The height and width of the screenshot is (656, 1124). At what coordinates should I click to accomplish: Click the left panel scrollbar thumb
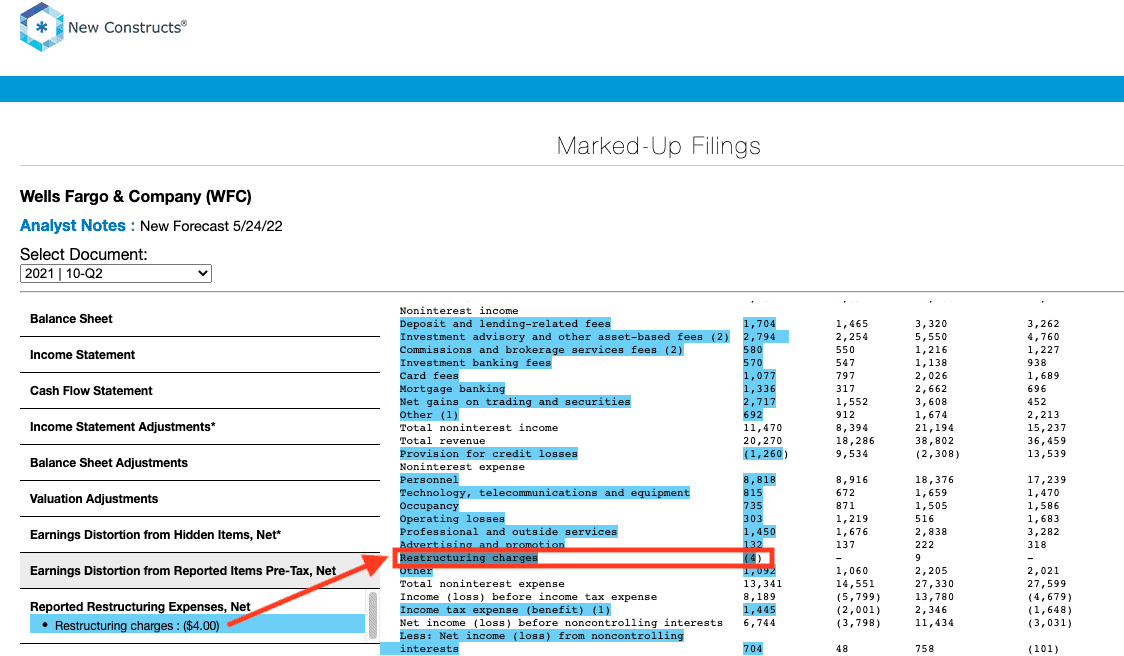[x=372, y=614]
